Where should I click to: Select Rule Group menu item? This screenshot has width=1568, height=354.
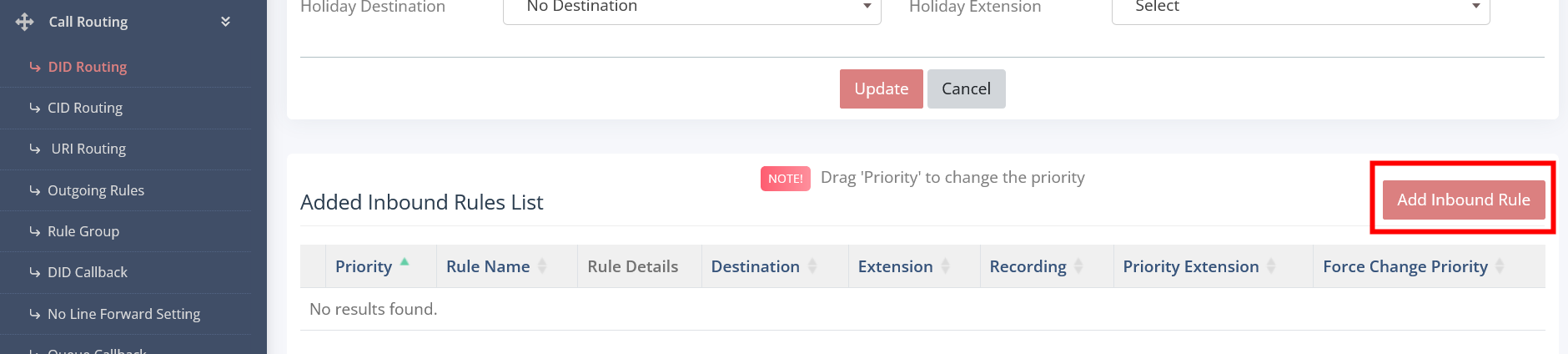click(83, 231)
